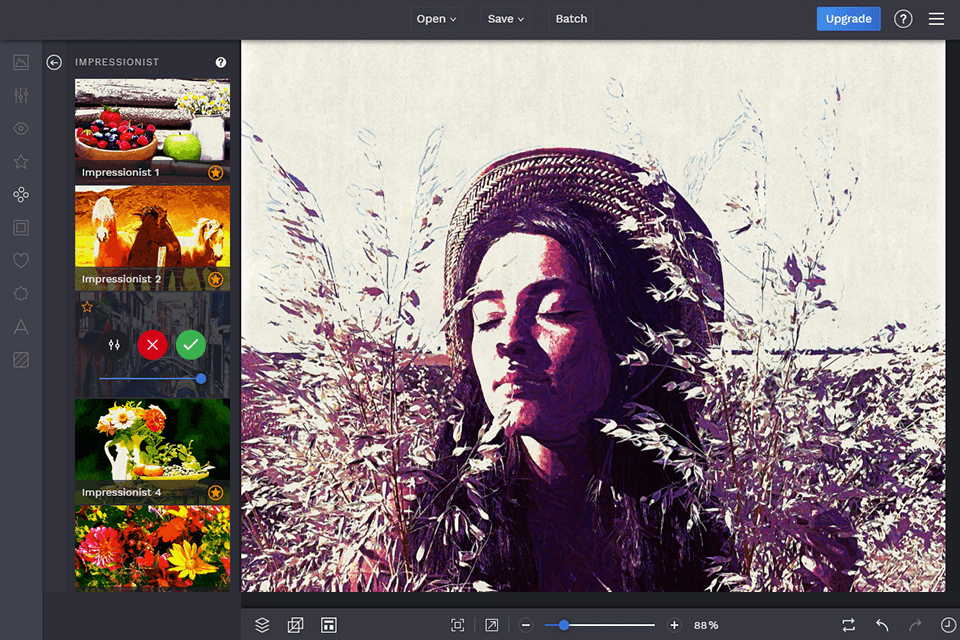Open the Frames sidebar icon
This screenshot has height=640, width=960.
[21, 227]
